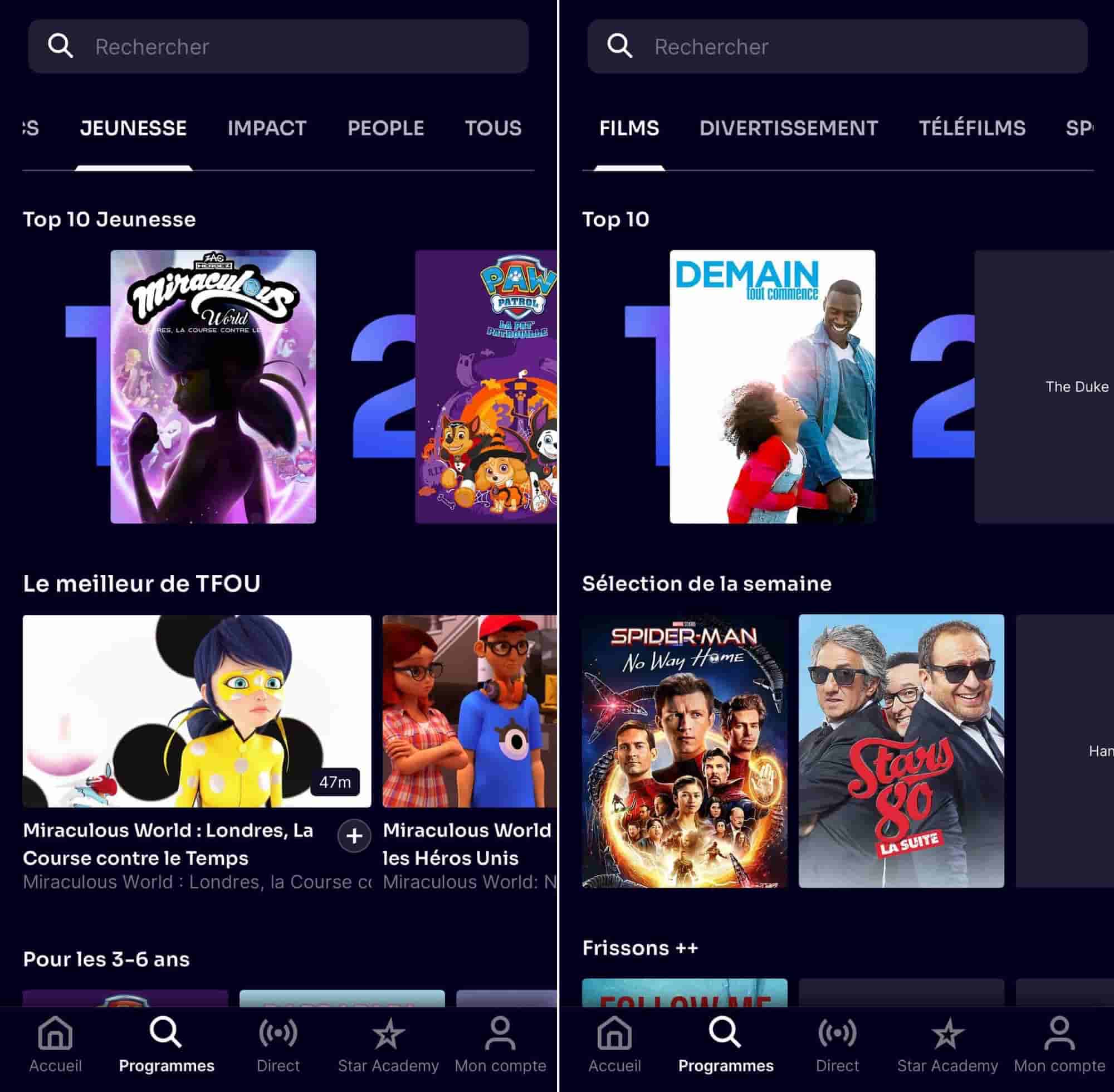Open Stars 80 La Suite poster
This screenshot has height=1092, width=1114.
tap(901, 751)
